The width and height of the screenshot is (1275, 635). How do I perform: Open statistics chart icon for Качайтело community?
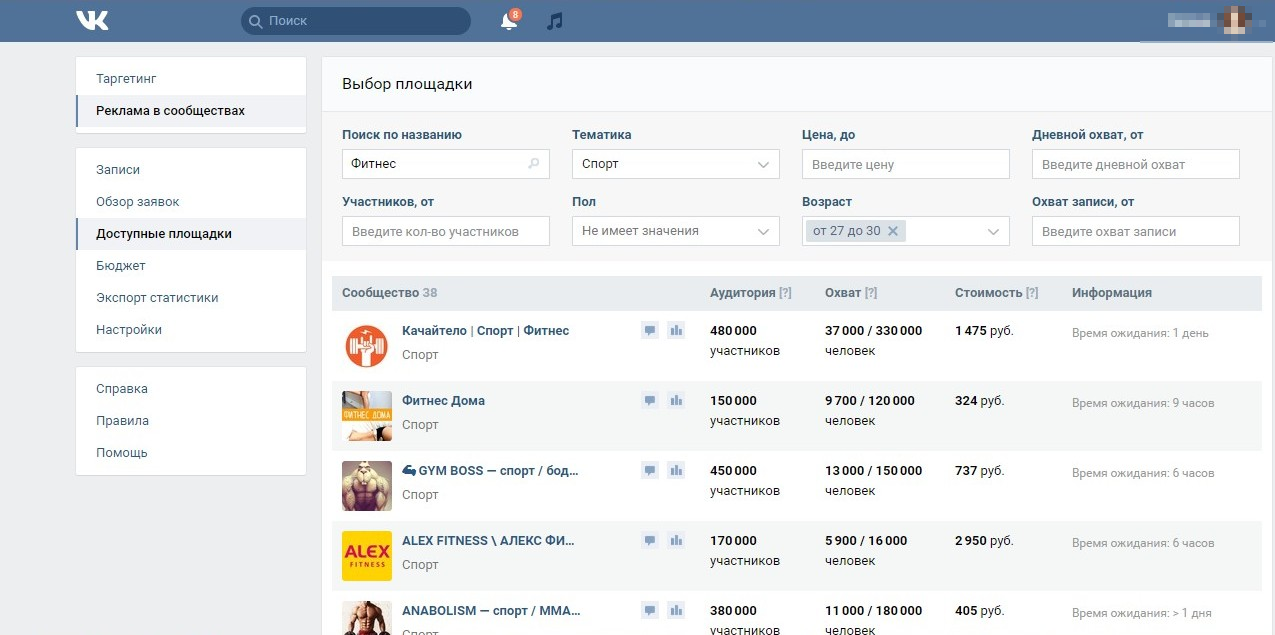pyautogui.click(x=676, y=330)
